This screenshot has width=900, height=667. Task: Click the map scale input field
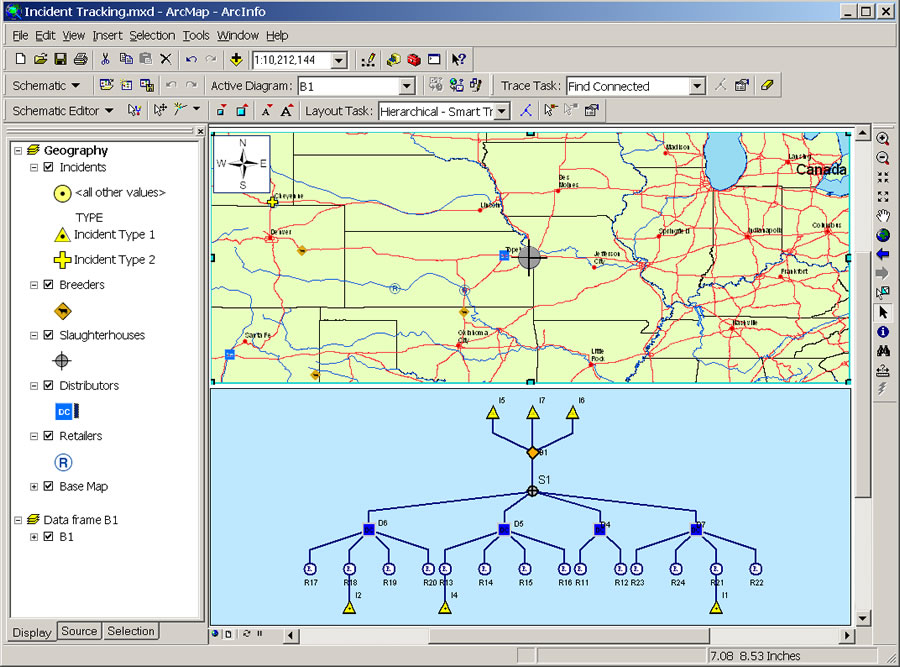(290, 61)
